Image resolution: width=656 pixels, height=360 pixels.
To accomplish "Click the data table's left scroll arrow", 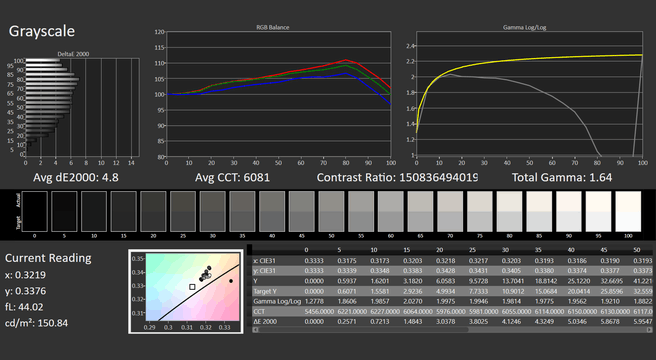I will coord(256,330).
